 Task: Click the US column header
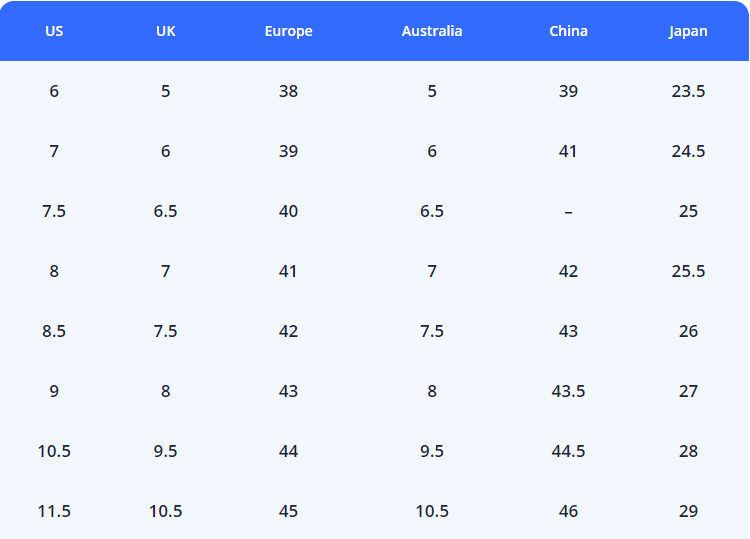54,31
